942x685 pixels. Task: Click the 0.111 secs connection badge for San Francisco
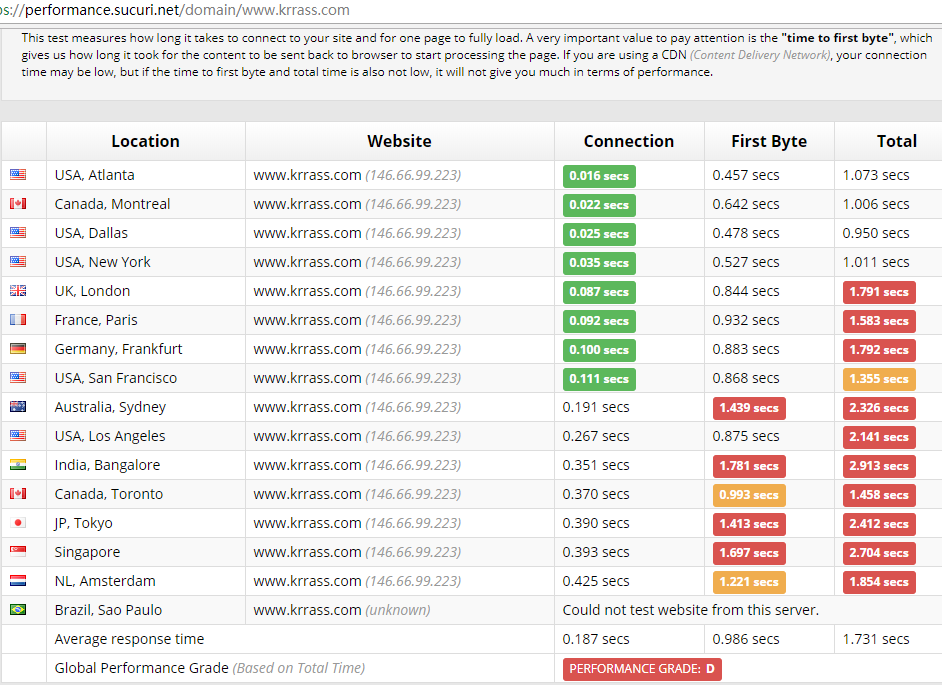(x=599, y=379)
